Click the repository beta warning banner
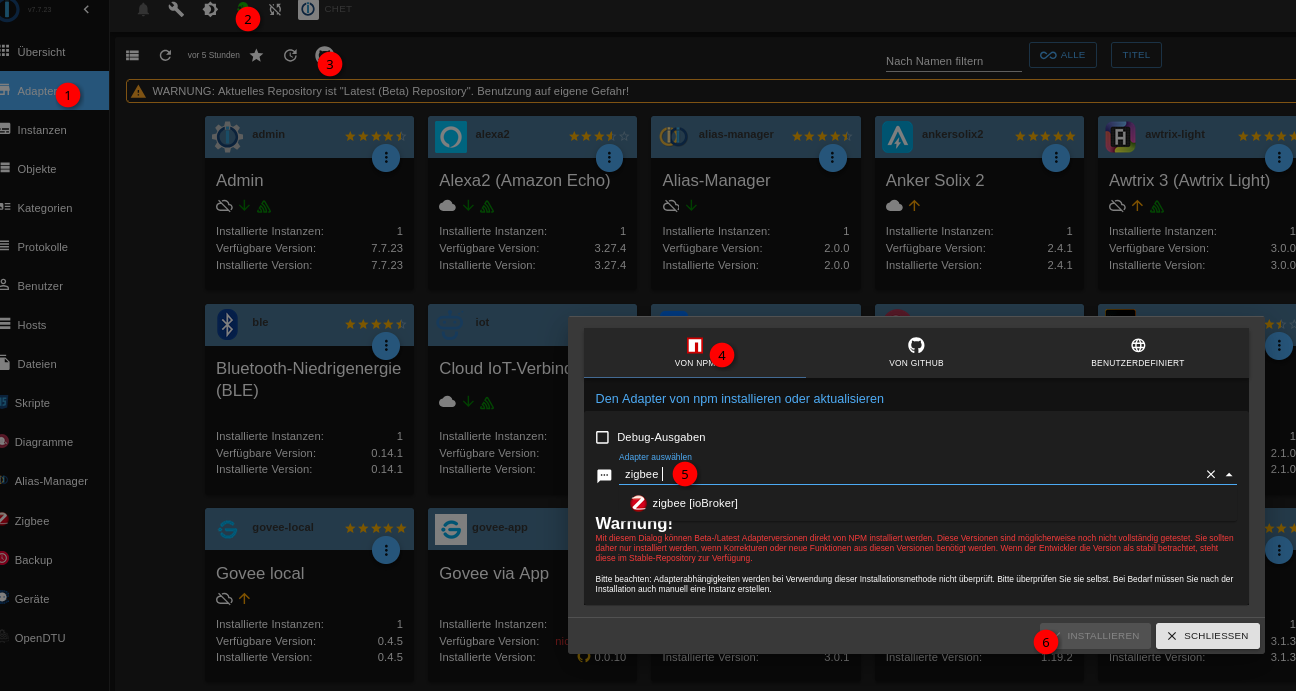 [x=710, y=91]
